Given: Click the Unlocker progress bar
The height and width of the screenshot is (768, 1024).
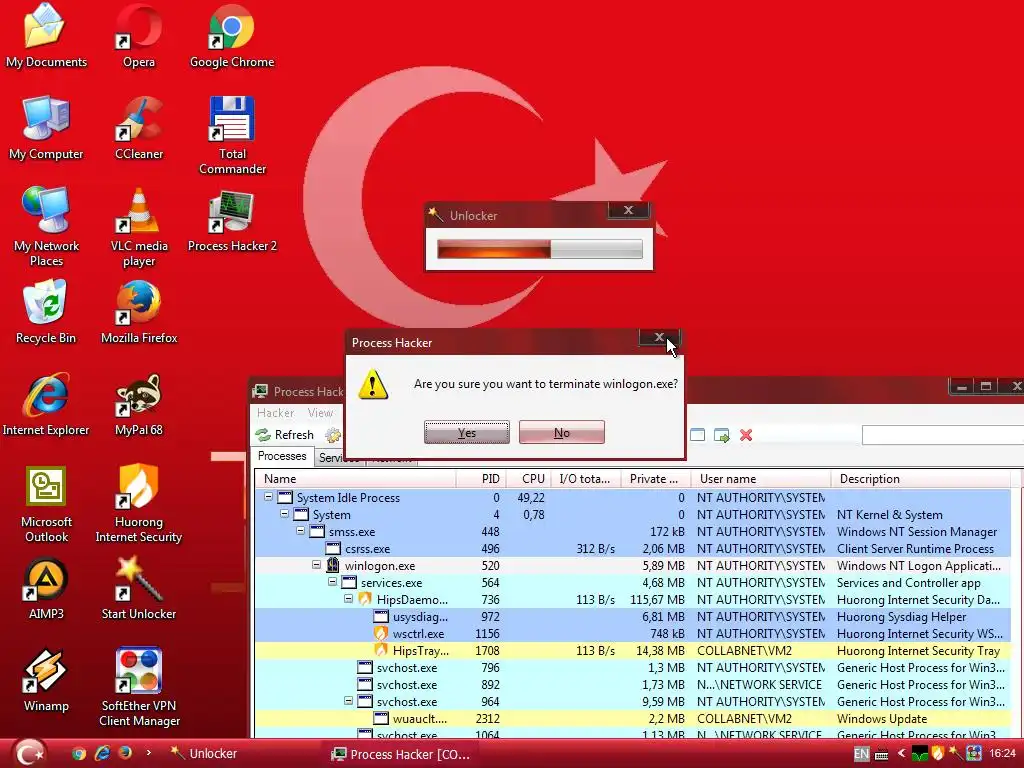Looking at the screenshot, I should click(x=539, y=249).
